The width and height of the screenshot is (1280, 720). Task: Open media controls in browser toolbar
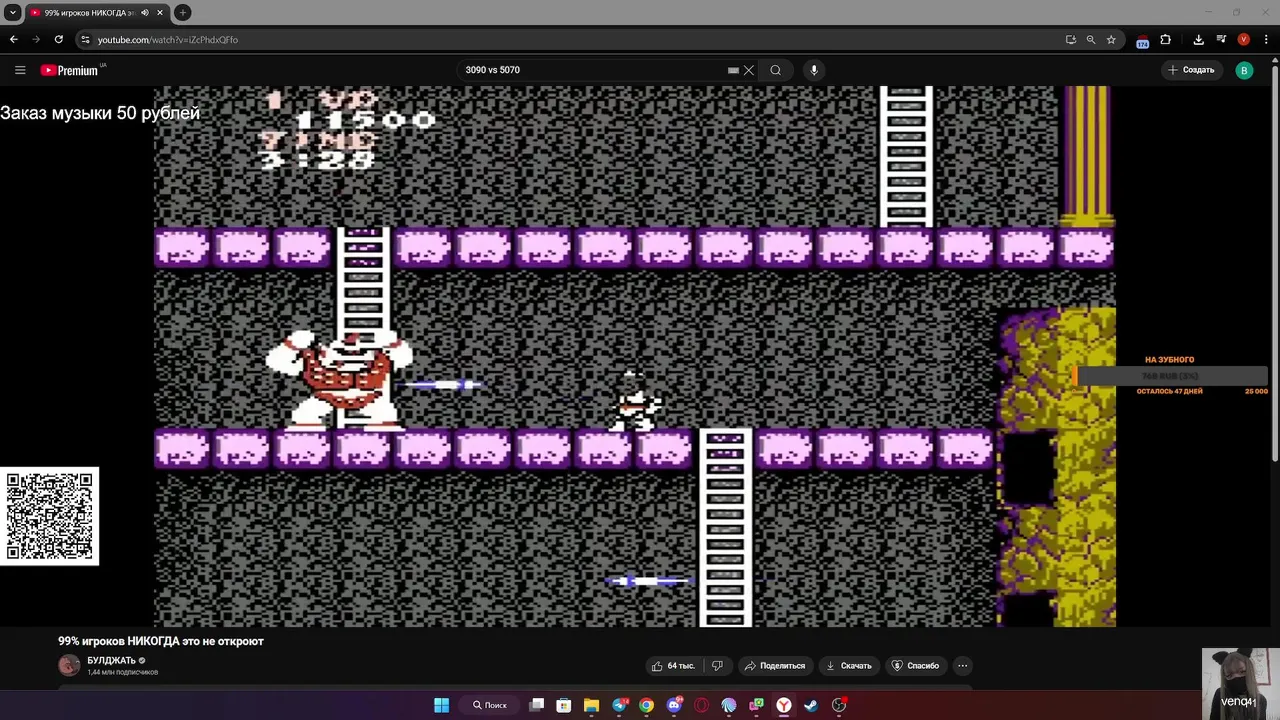pos(1221,40)
